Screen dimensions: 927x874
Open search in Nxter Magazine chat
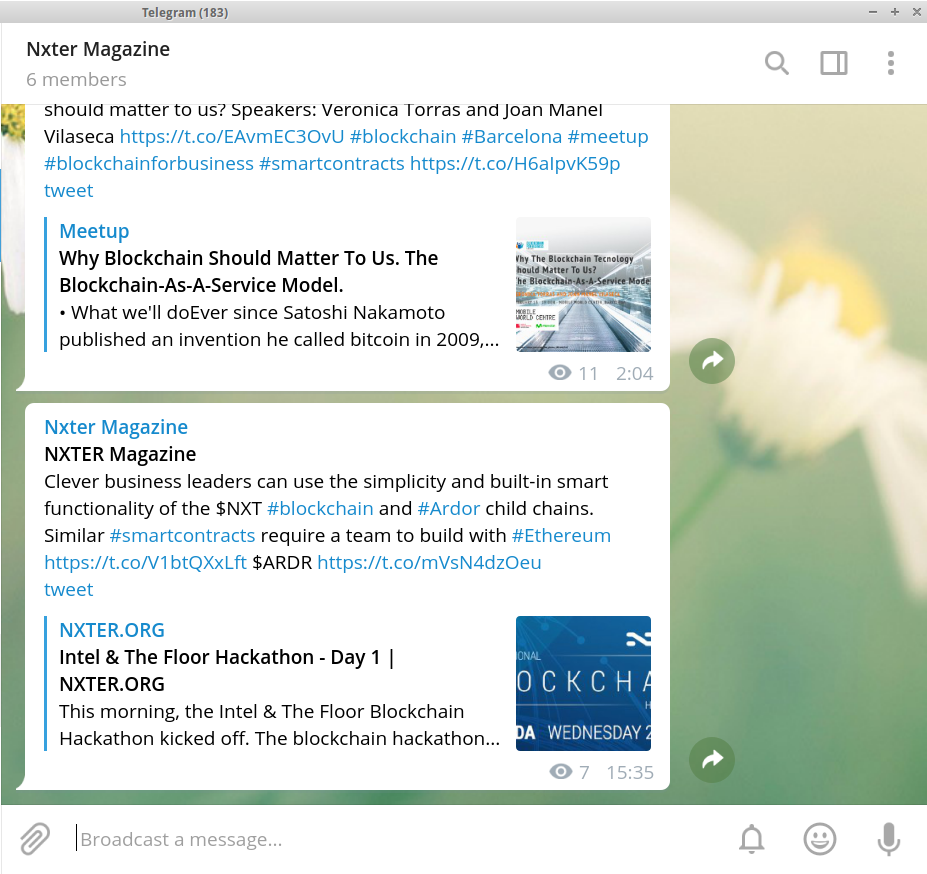(x=776, y=63)
